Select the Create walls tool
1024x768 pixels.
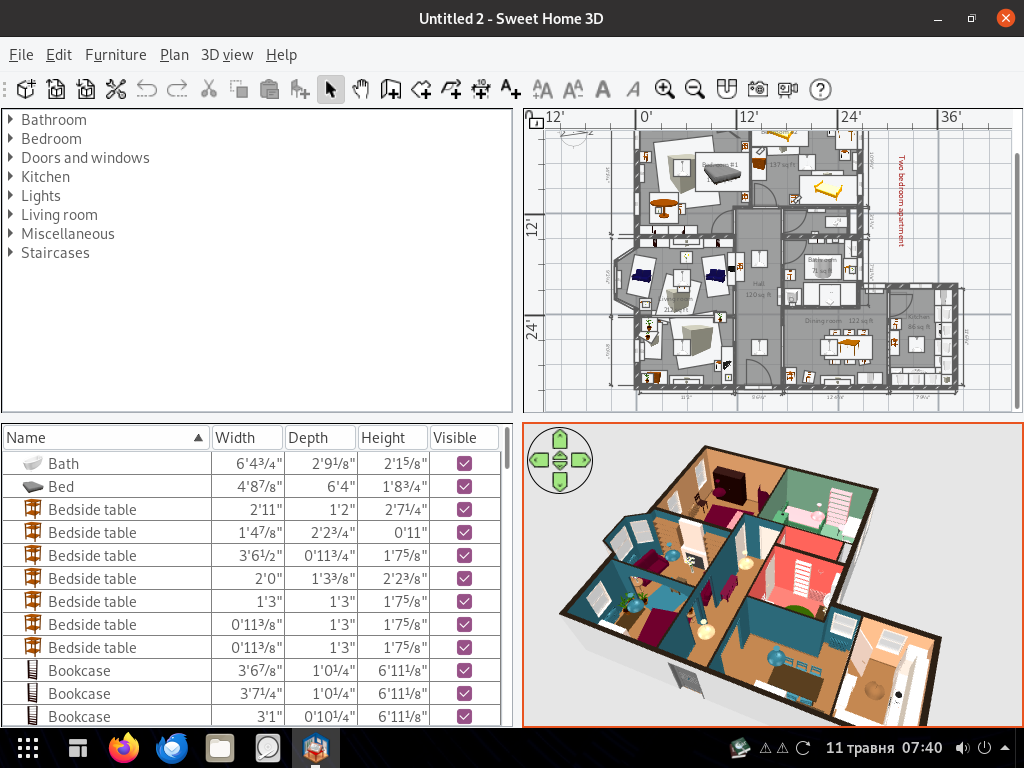(391, 89)
